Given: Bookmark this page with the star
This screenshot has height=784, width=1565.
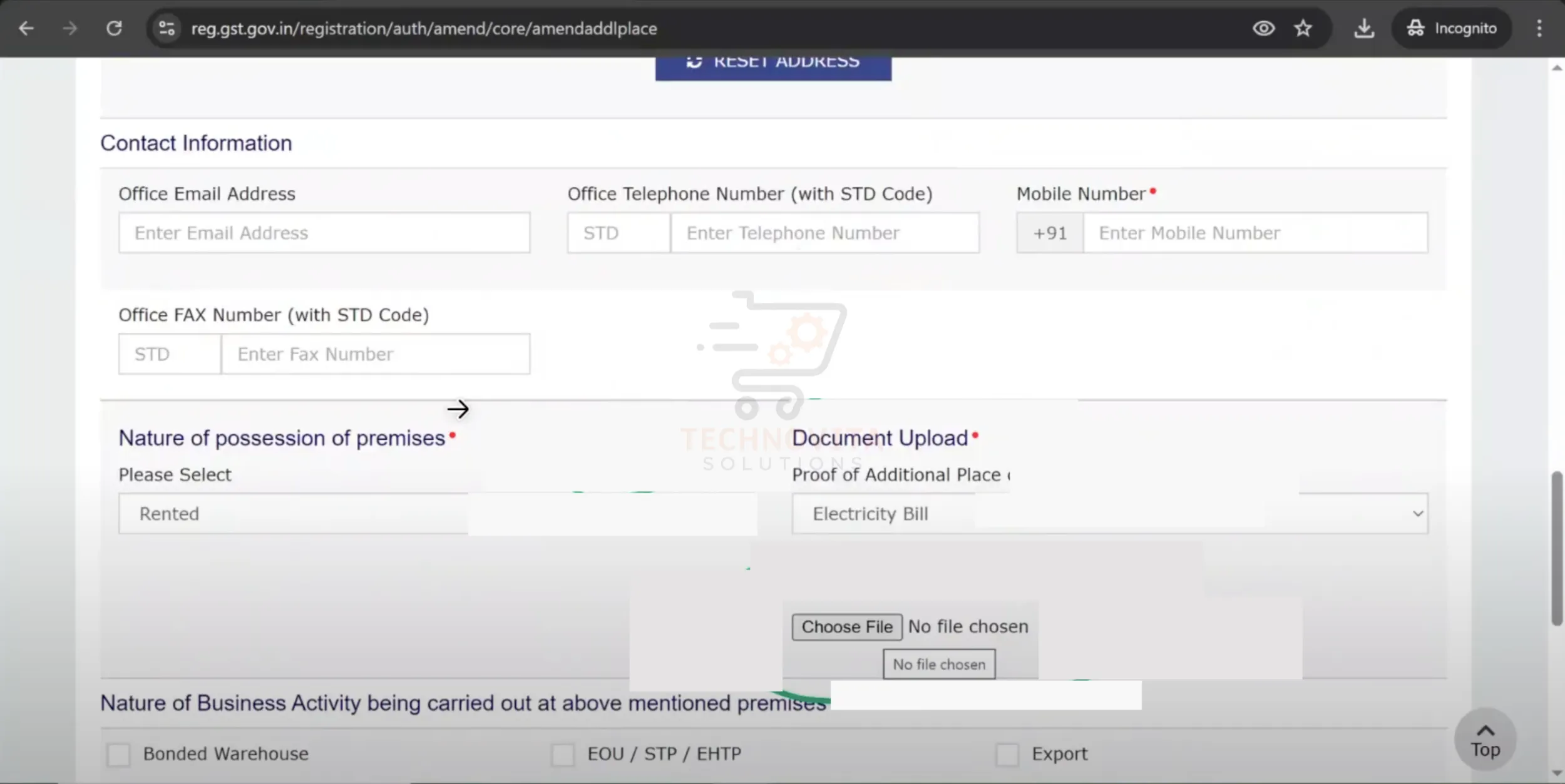Looking at the screenshot, I should [1303, 28].
